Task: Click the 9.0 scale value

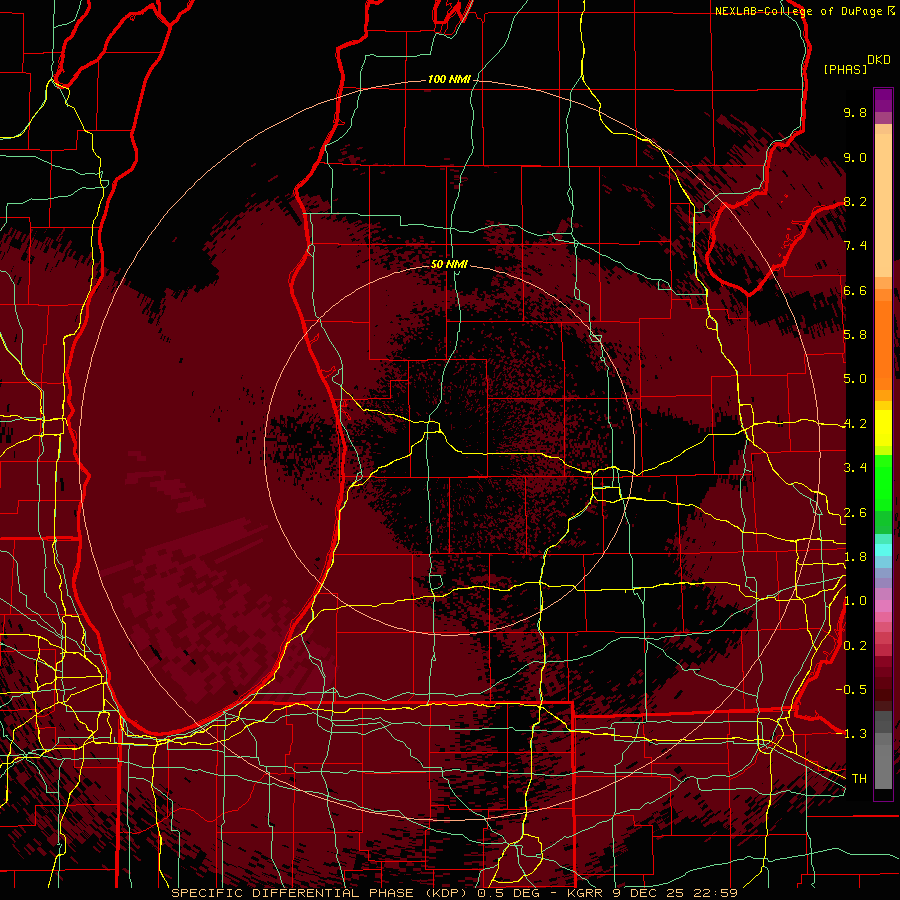Action: (855, 157)
